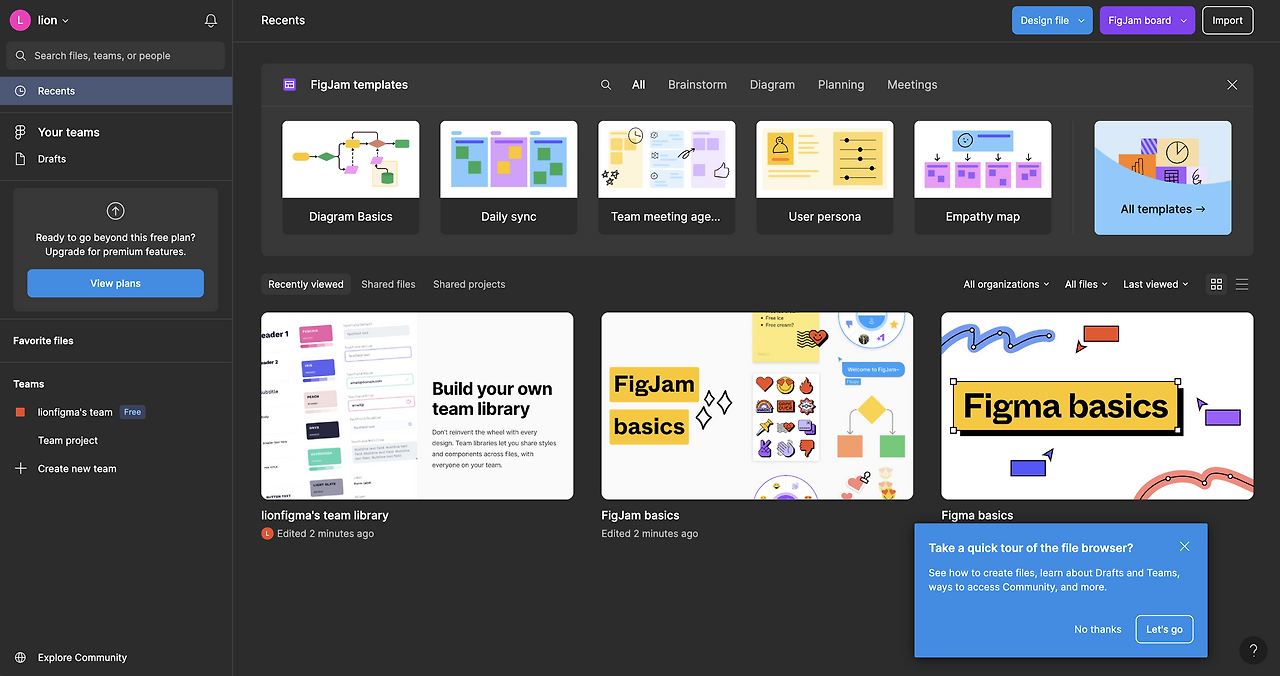This screenshot has height=676, width=1280.
Task: Click Create new team
Action: point(77,468)
